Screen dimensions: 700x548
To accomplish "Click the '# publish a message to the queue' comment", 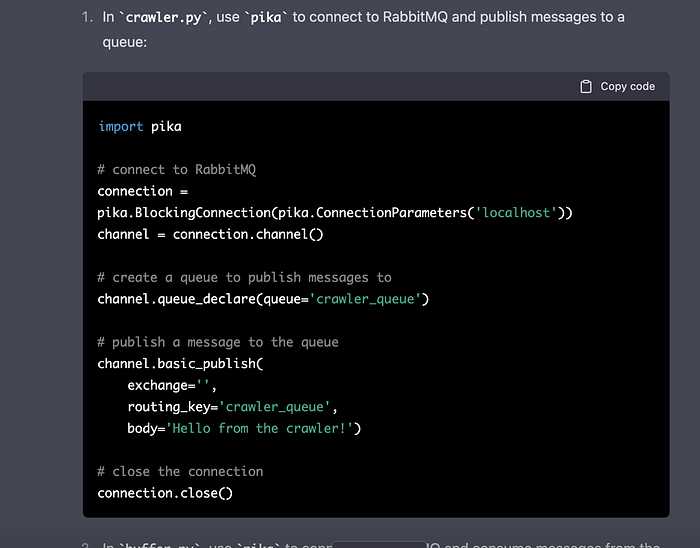I will pyautogui.click(x=218, y=342).
